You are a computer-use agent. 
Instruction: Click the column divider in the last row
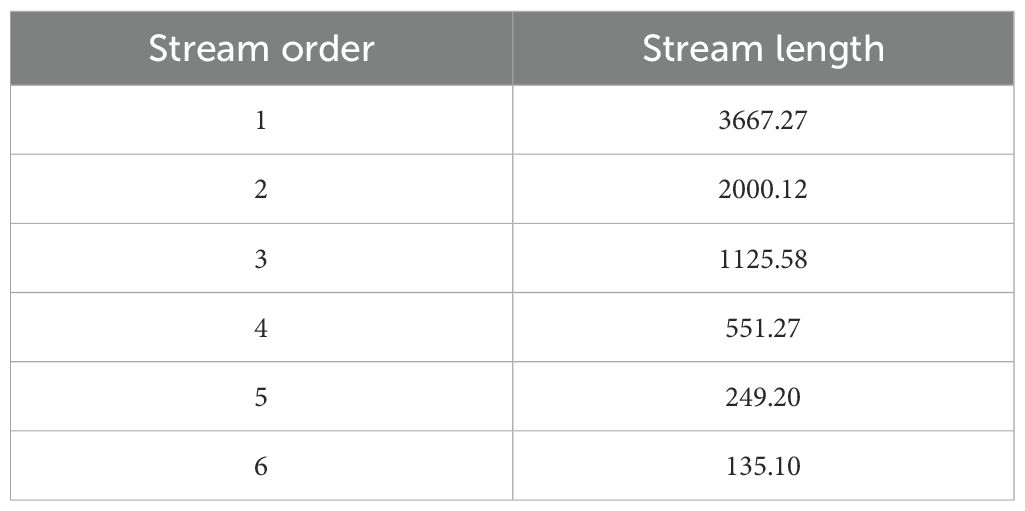pos(513,466)
